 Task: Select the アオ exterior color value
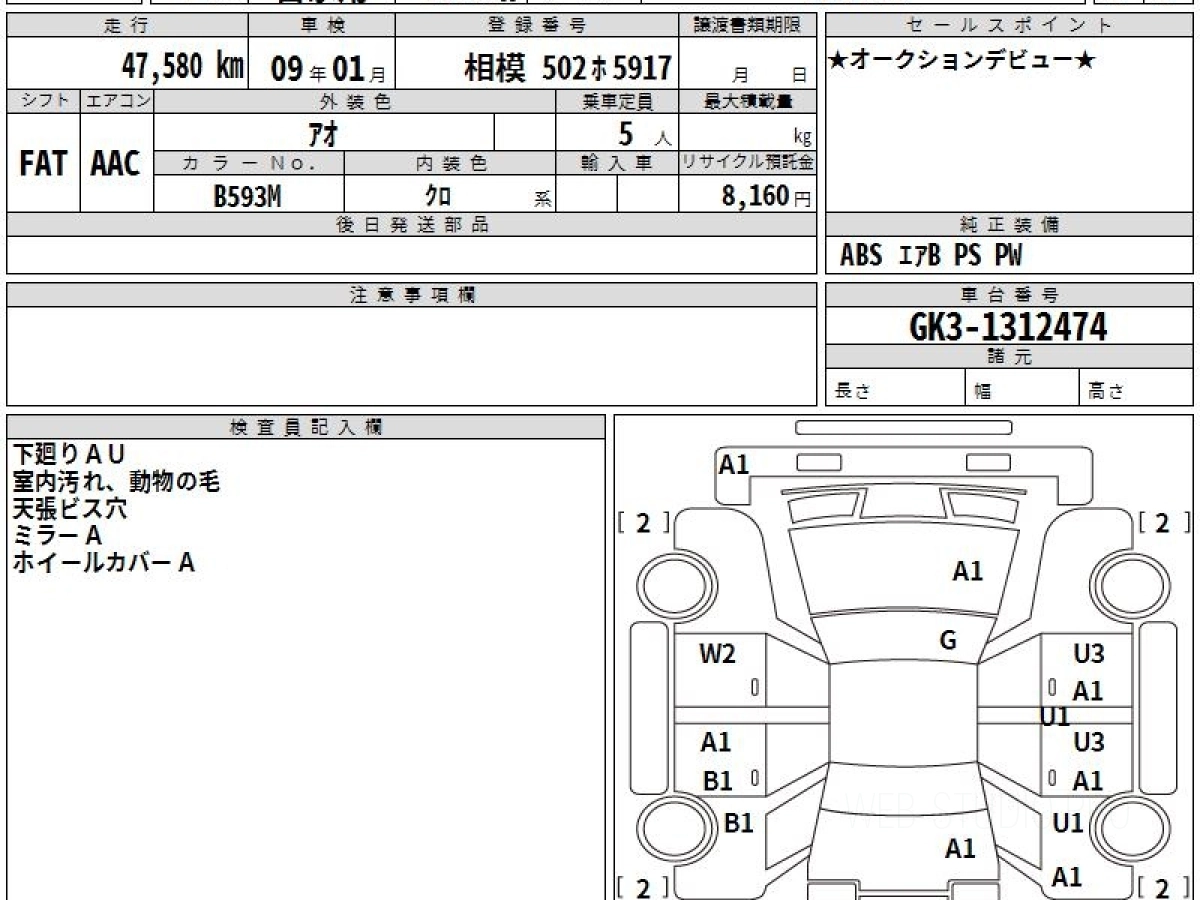(x=322, y=132)
